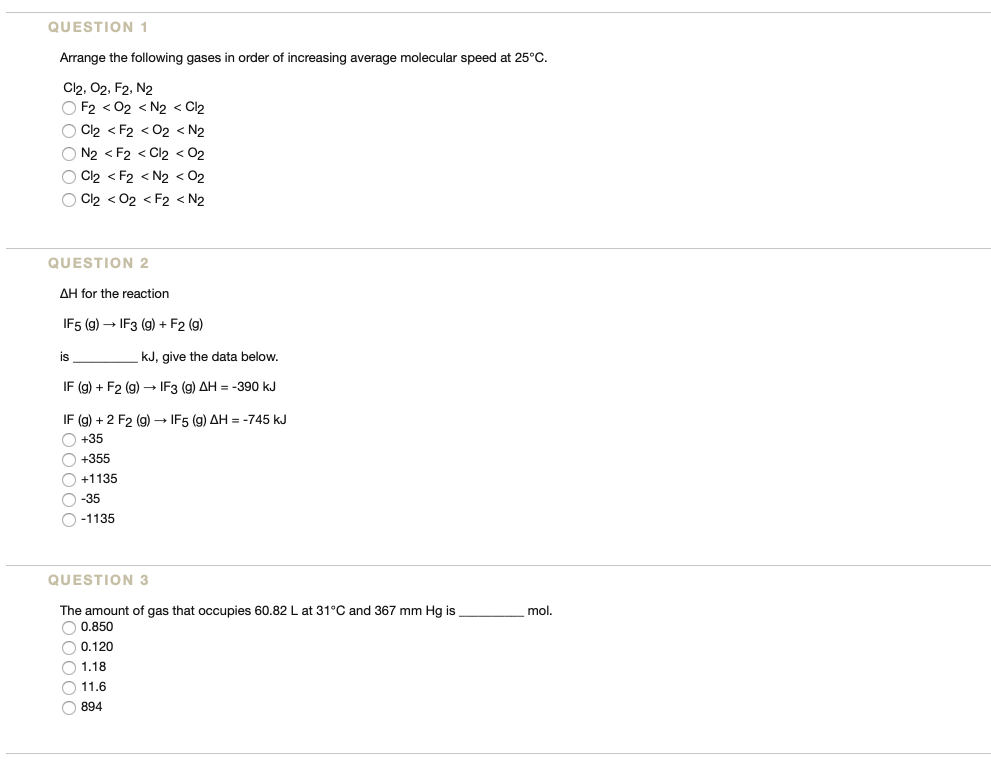
Task: Choose +355 for Question 2
Action: 67,458
